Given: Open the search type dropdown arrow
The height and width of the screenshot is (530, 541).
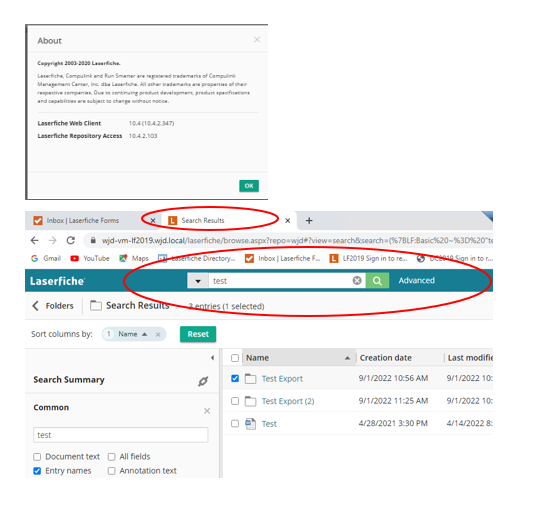Looking at the screenshot, I should (198, 281).
